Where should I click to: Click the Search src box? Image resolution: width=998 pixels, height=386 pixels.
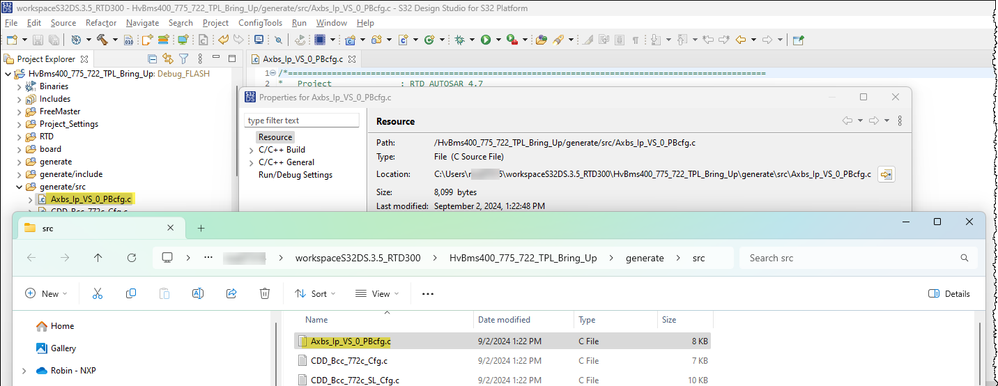pyautogui.click(x=858, y=258)
